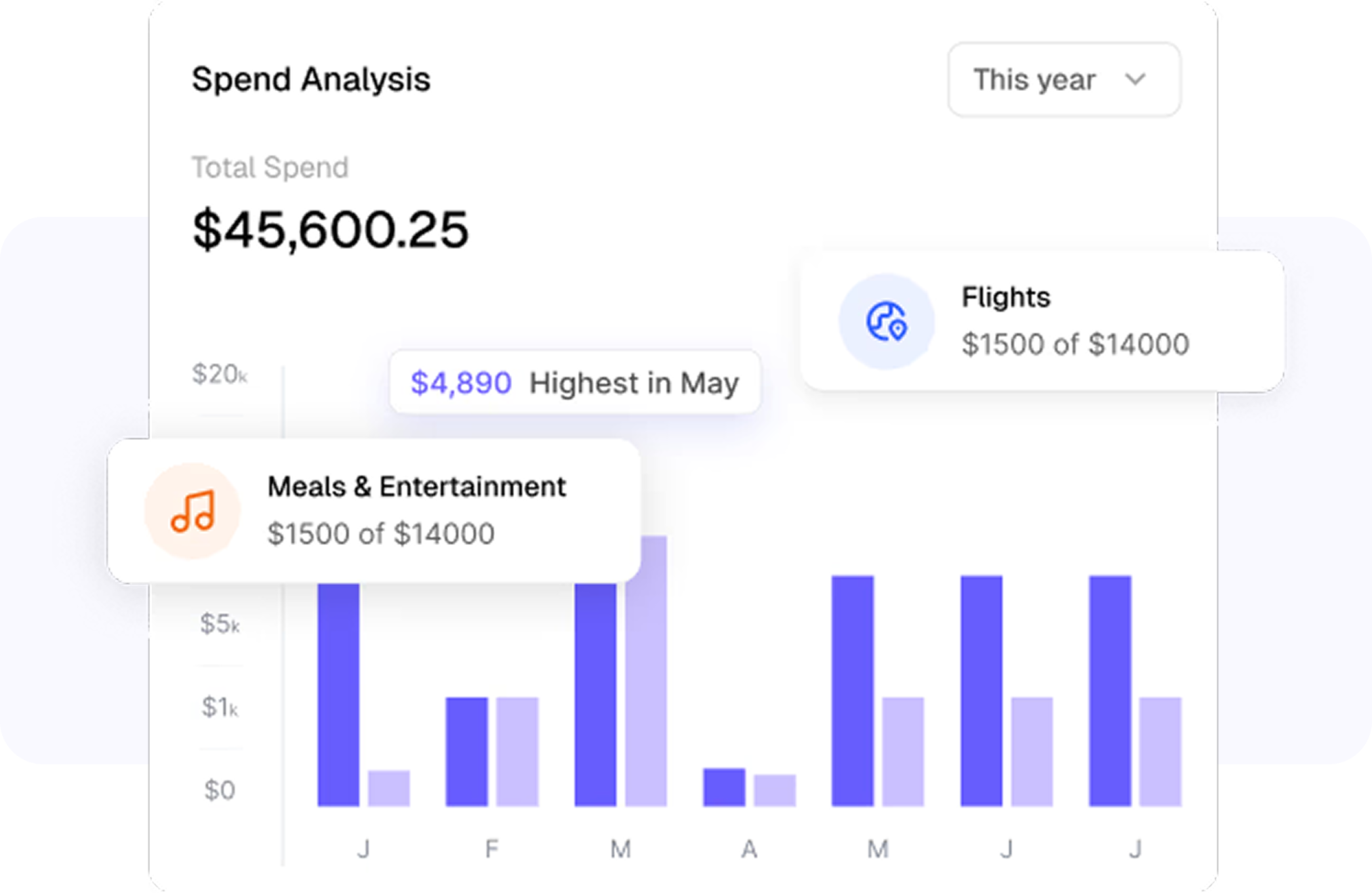The width and height of the screenshot is (1372, 893).
Task: Click $1500 of $14000 in Flights card
Action: click(x=1075, y=344)
